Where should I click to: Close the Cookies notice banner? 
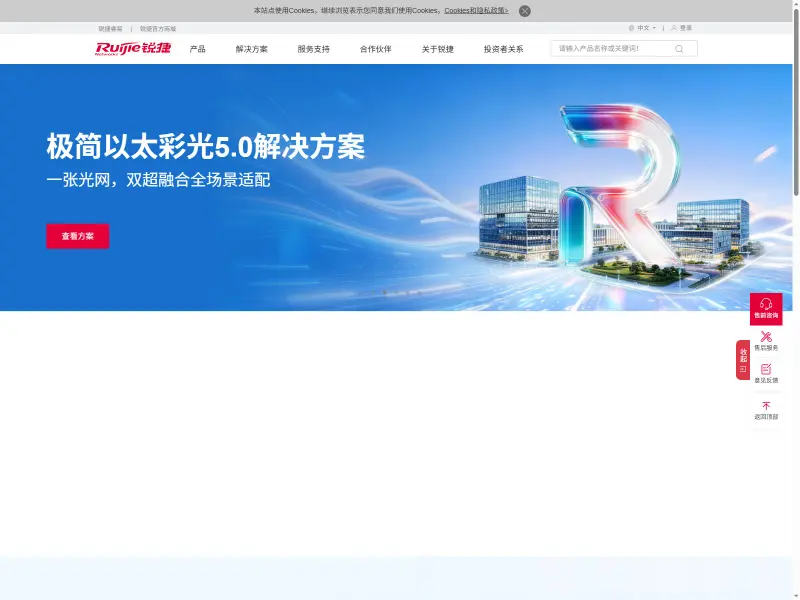(524, 11)
